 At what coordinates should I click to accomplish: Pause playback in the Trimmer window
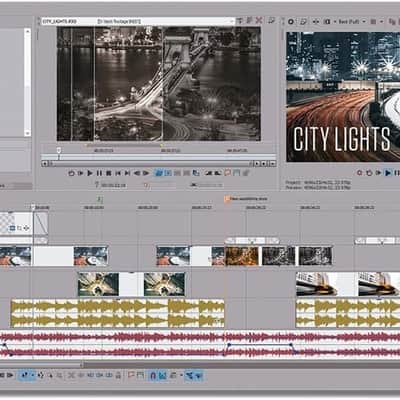pyautogui.click(x=99, y=173)
